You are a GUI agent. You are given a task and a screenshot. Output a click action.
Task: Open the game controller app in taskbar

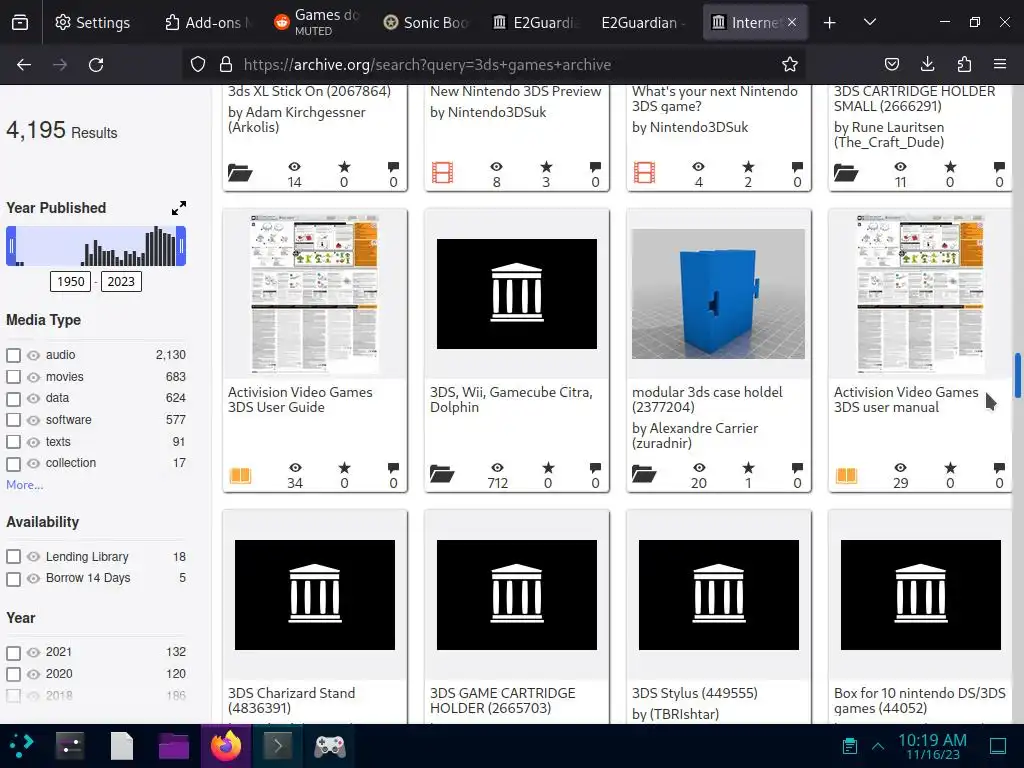(x=330, y=745)
